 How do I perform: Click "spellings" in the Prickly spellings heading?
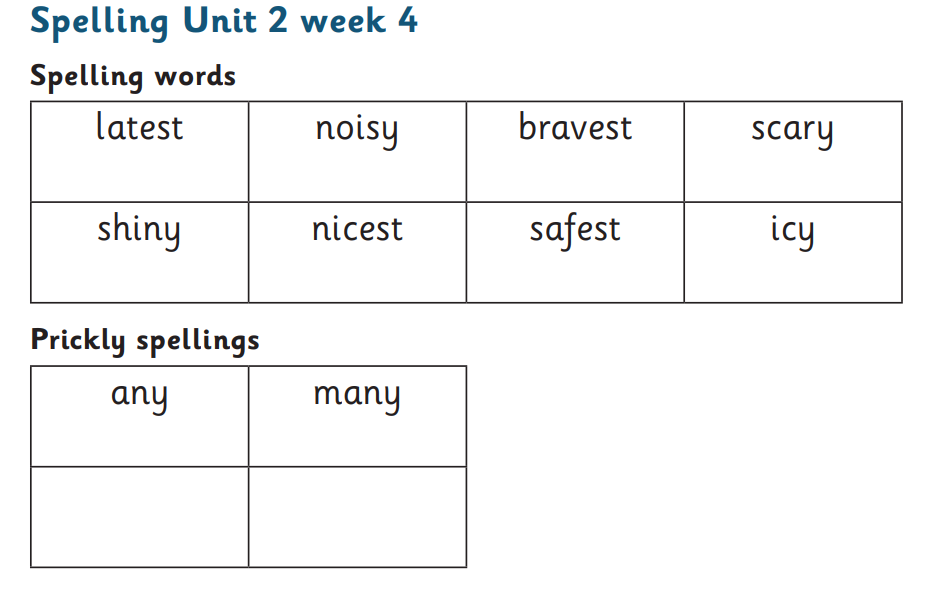click(198, 342)
